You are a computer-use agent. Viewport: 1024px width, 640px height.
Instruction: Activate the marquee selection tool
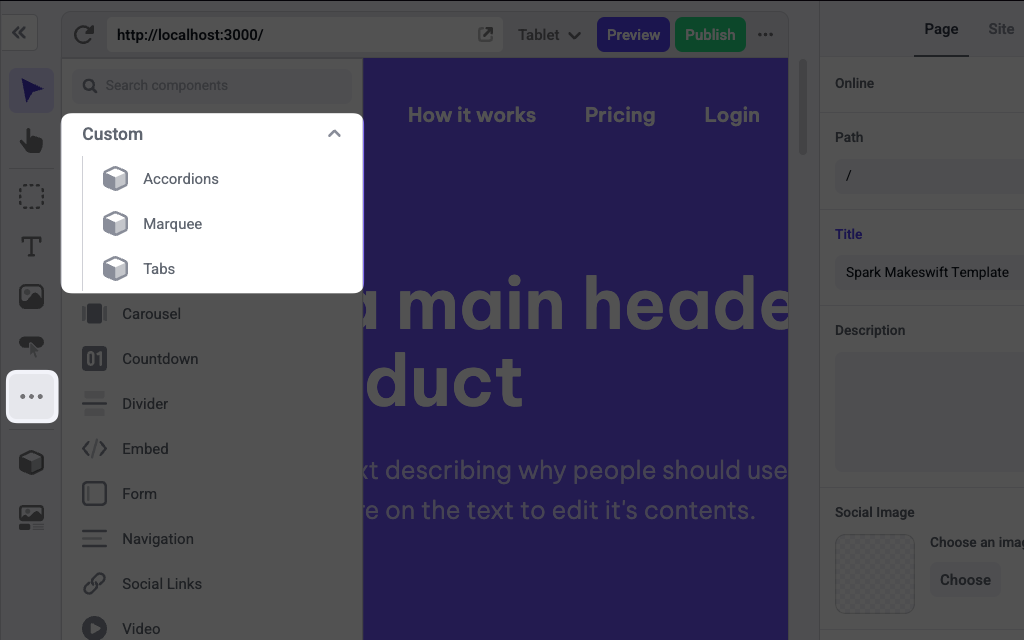(x=31, y=196)
